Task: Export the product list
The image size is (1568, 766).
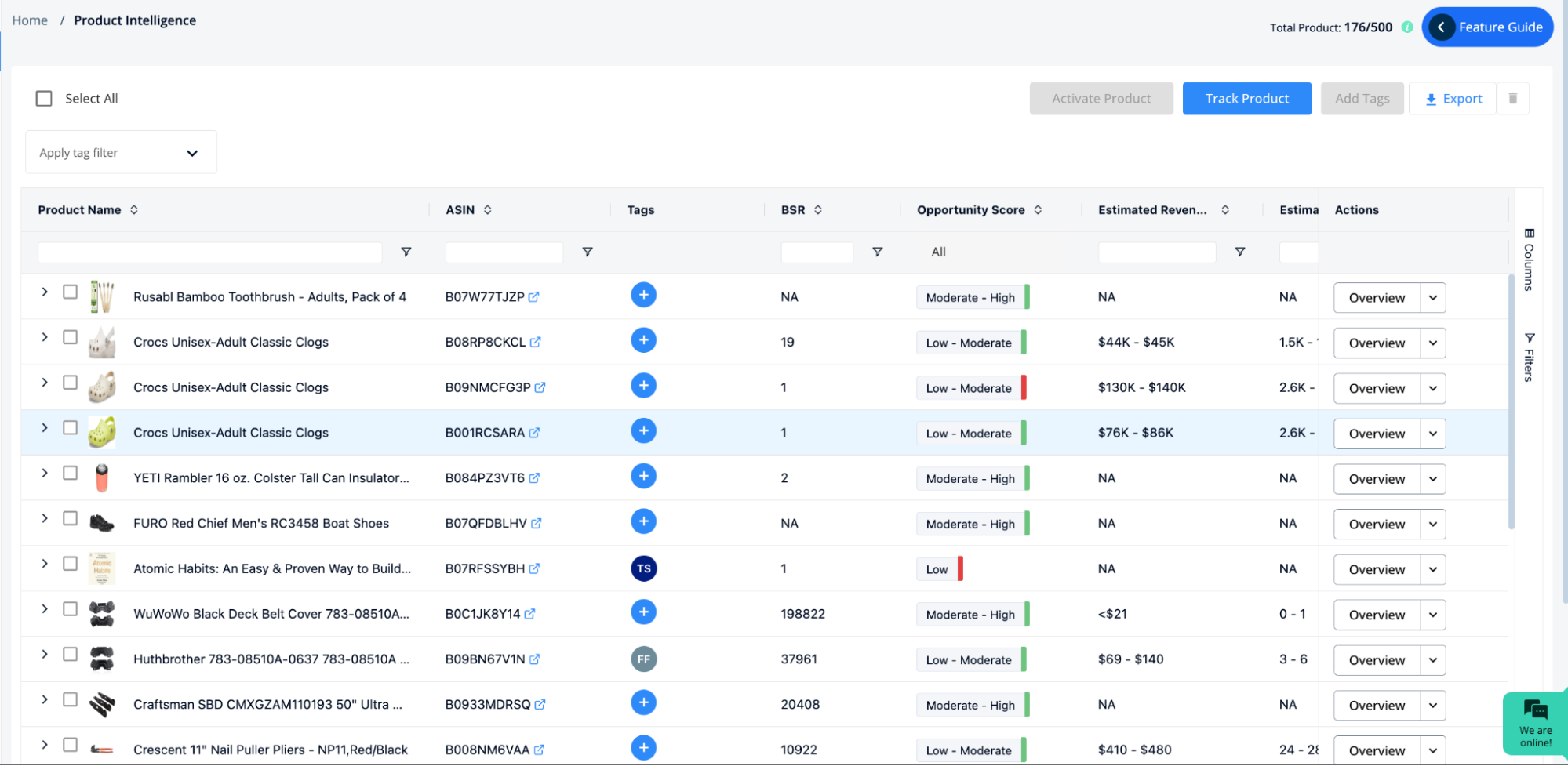Action: [x=1453, y=98]
